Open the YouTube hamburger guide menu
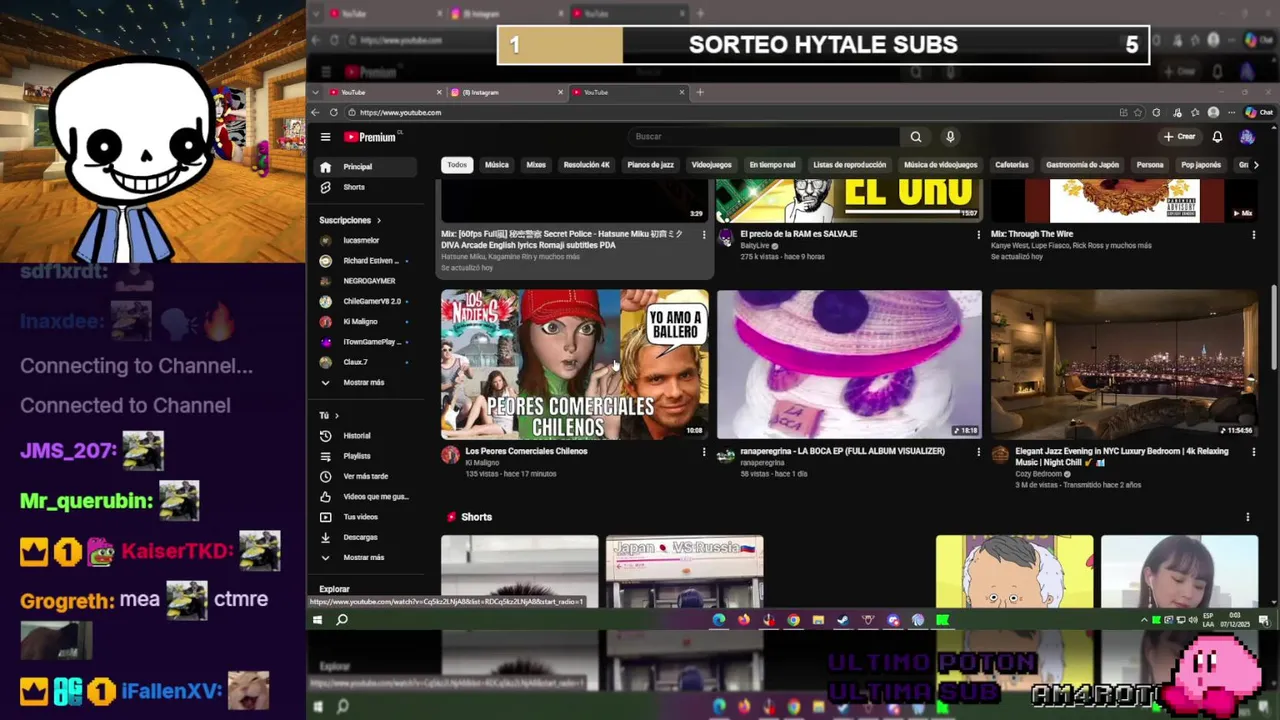 pyautogui.click(x=325, y=137)
